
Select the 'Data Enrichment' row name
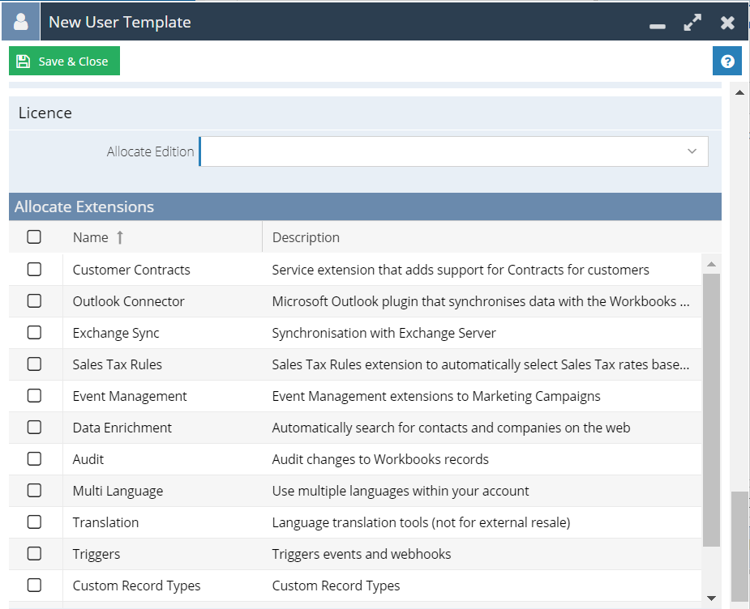[x=122, y=428]
